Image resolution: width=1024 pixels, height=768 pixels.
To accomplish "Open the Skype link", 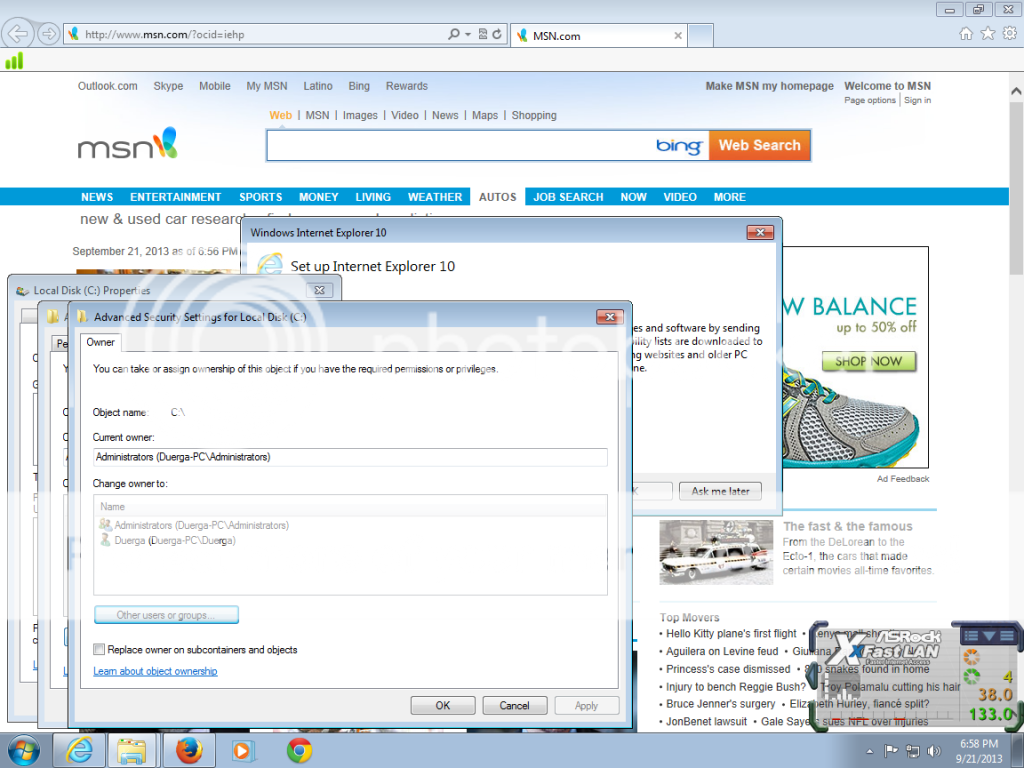I will click(x=168, y=86).
